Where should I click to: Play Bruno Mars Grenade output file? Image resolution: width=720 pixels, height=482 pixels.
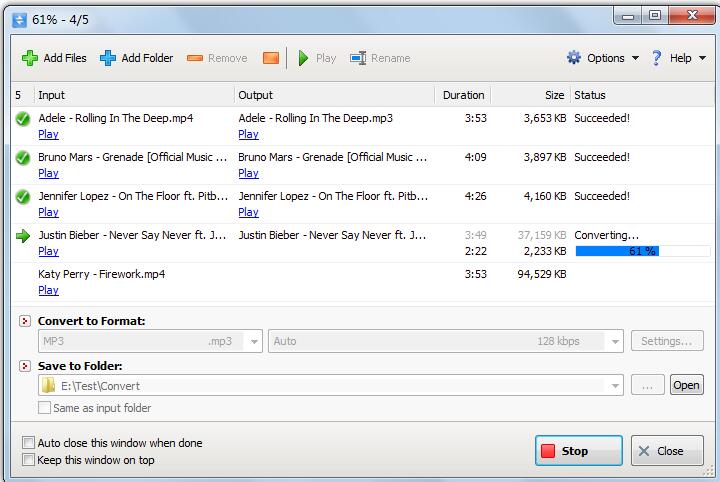[x=248, y=174]
